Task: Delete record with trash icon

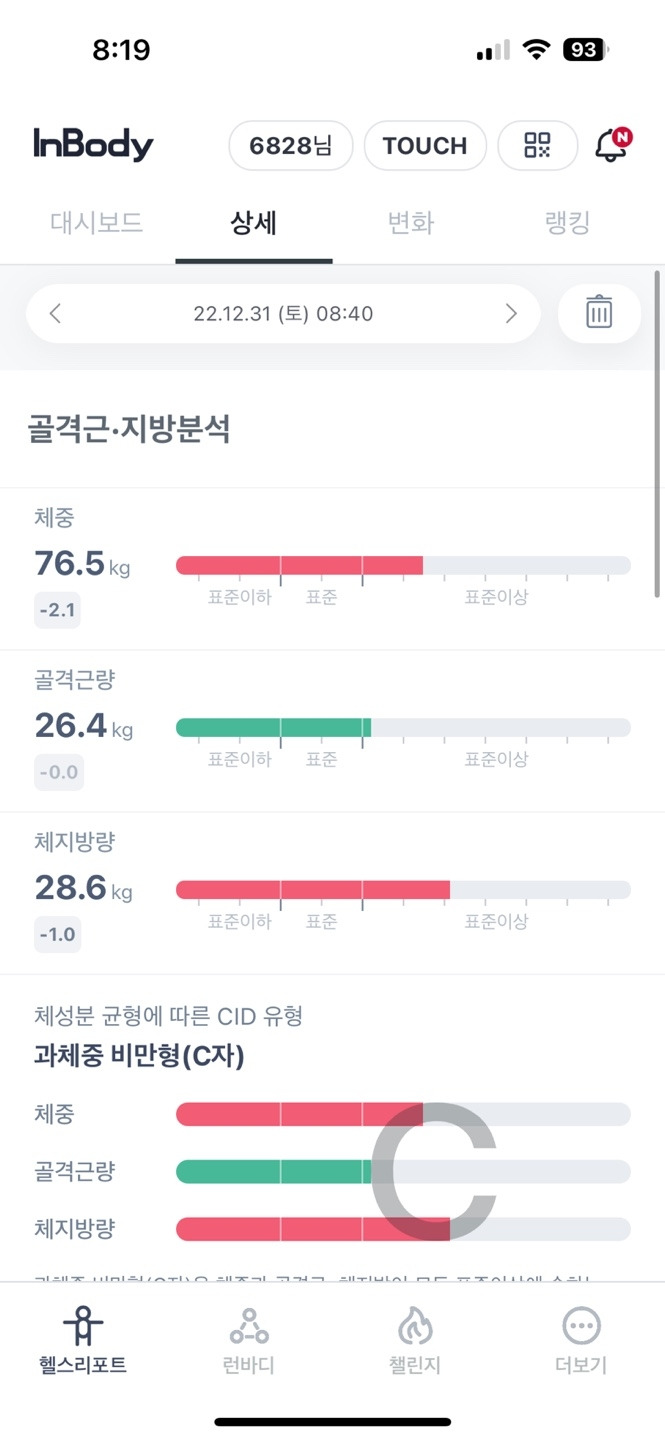Action: (599, 313)
